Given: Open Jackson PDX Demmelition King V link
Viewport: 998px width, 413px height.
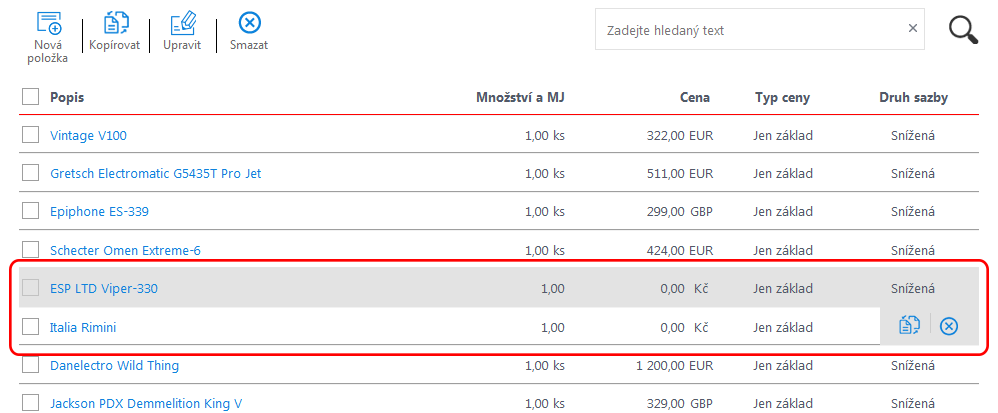Looking at the screenshot, I should click(146, 403).
